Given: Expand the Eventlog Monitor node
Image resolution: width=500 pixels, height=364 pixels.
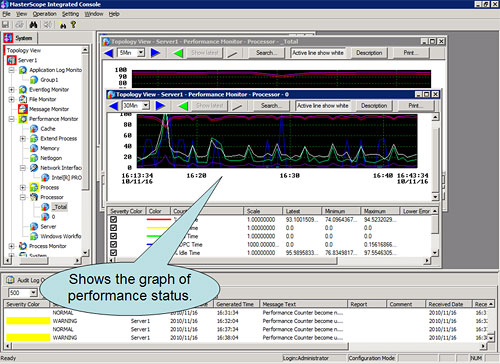Looking at the screenshot, I should tap(12, 90).
